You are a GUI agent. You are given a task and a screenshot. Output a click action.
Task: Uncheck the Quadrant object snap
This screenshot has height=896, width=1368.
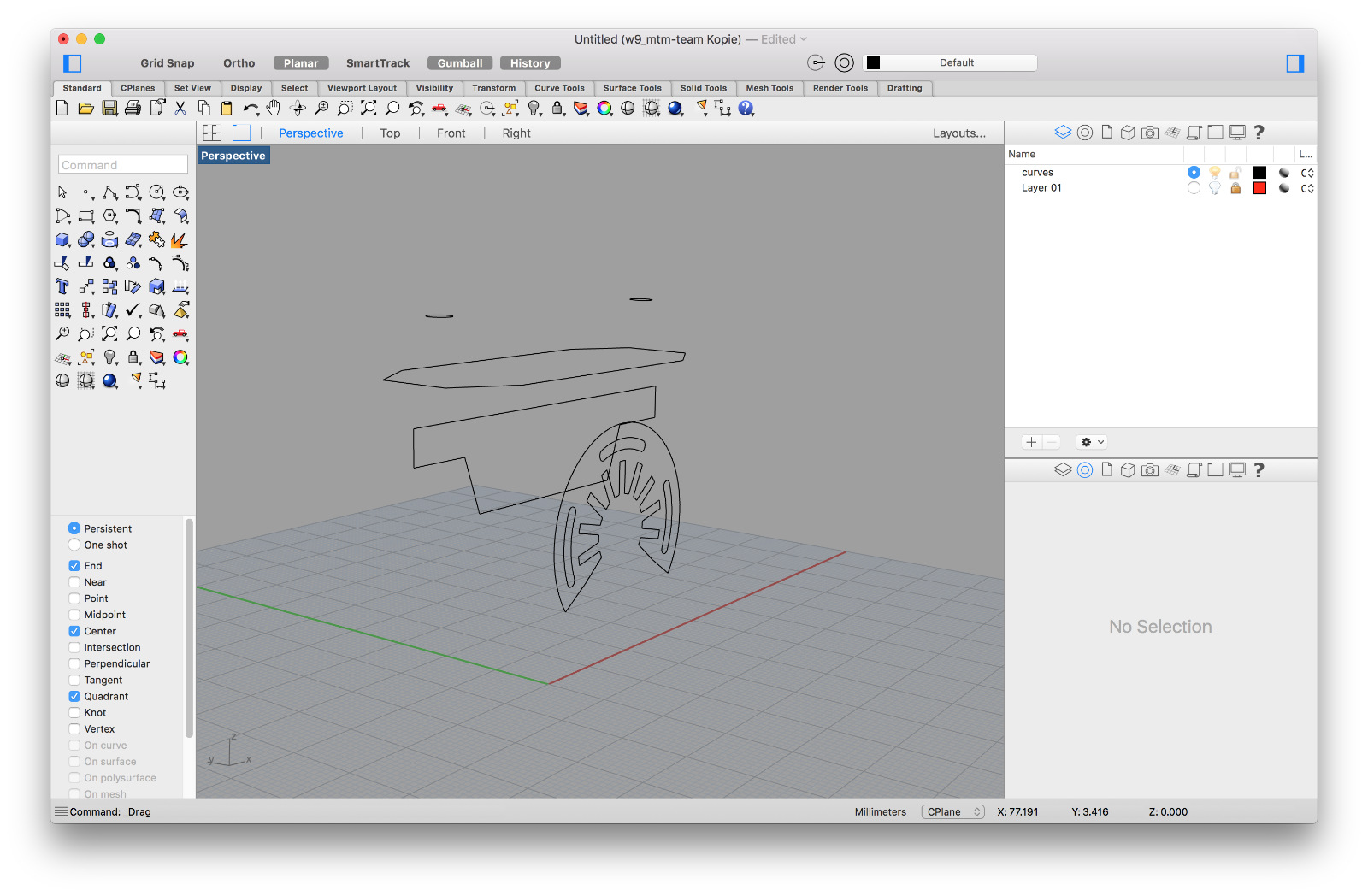(x=74, y=697)
